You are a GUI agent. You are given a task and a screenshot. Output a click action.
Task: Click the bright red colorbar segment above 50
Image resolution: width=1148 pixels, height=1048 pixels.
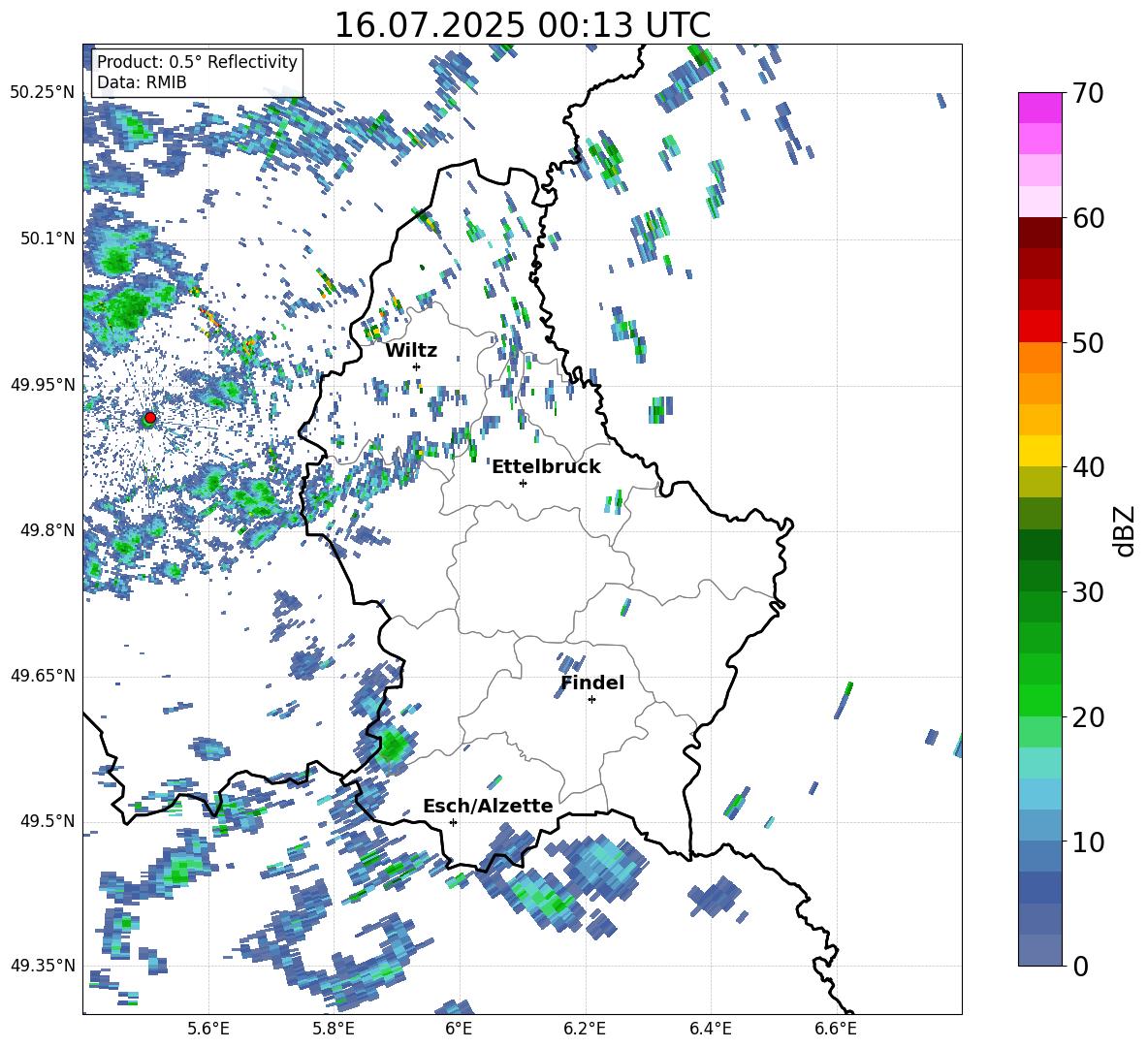[x=1039, y=327]
